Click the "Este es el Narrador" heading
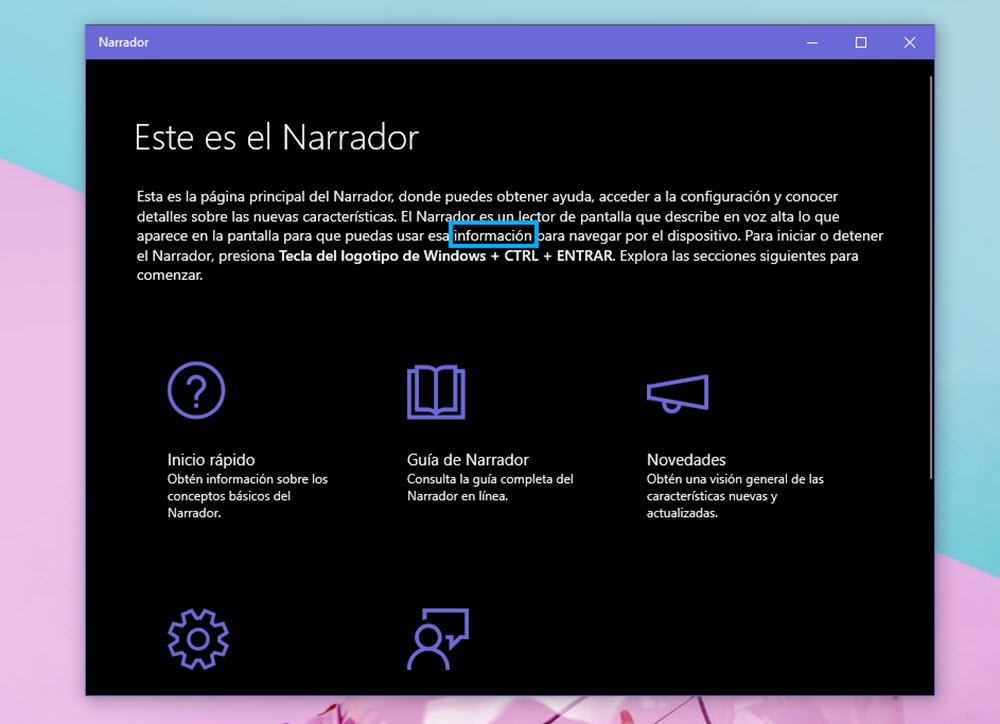This screenshot has width=1000, height=724. [276, 138]
